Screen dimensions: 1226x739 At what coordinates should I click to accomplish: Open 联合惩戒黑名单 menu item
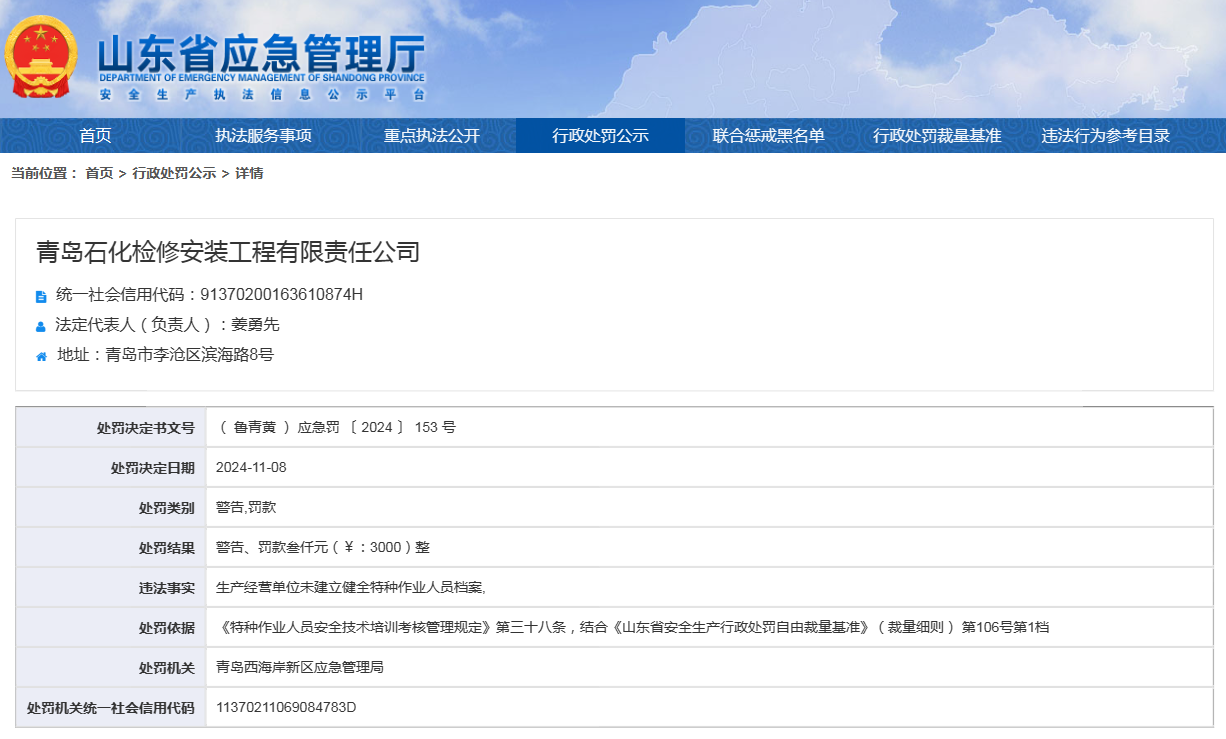[x=768, y=135]
